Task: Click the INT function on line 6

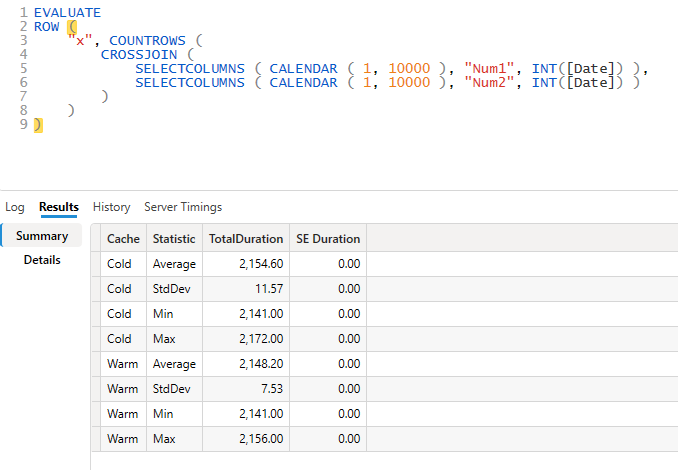Action: click(544, 83)
